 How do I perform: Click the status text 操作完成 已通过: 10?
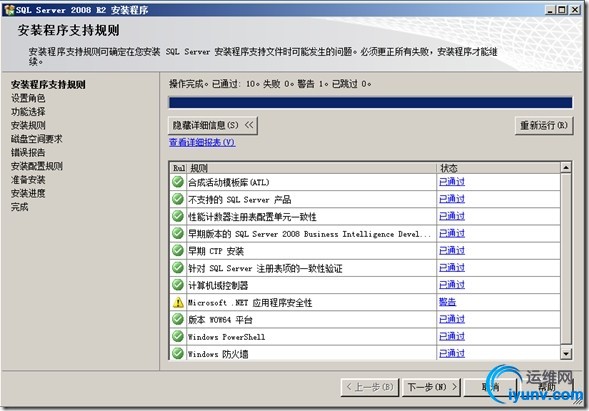pos(270,84)
